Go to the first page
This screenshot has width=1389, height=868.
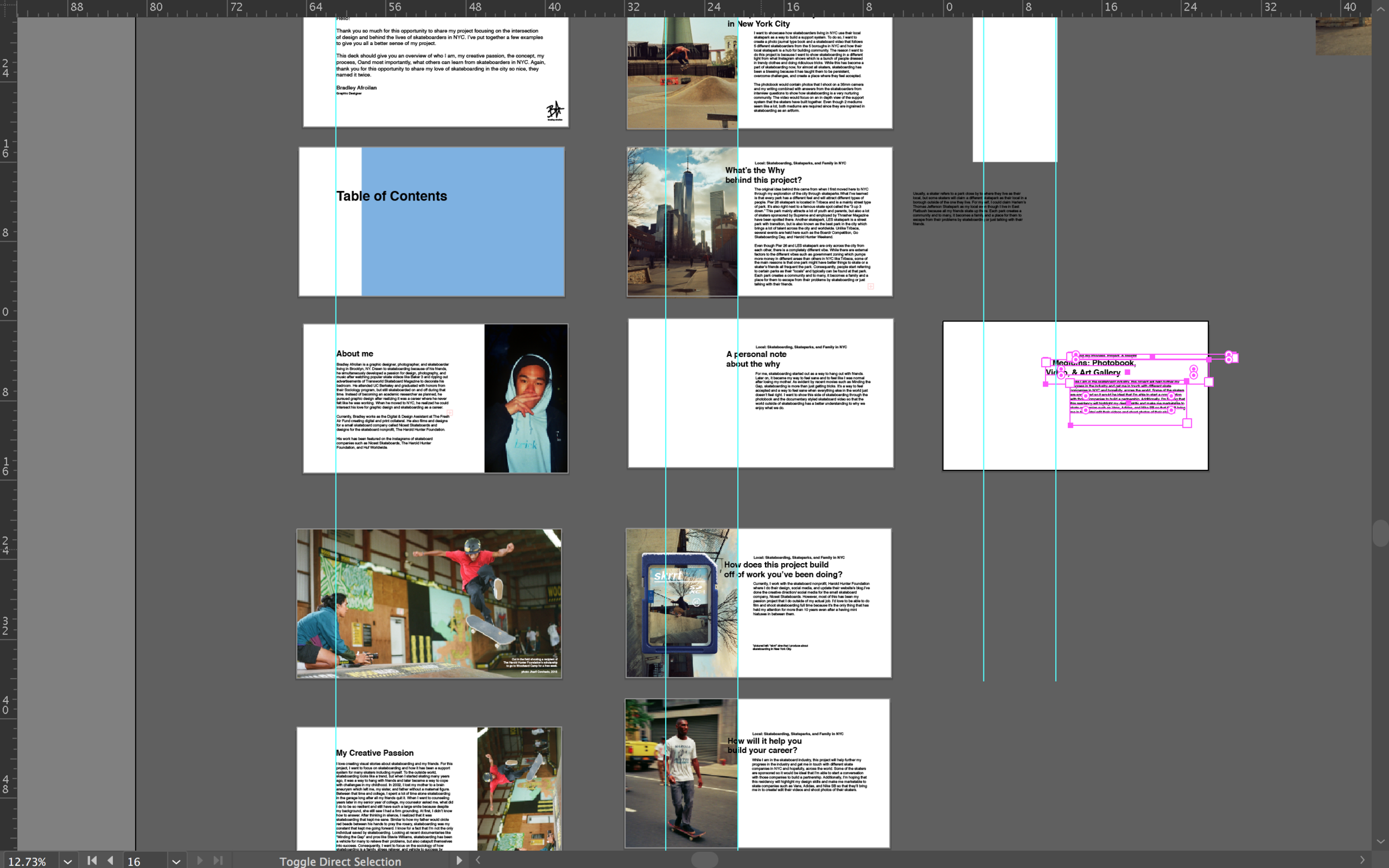pos(92,860)
